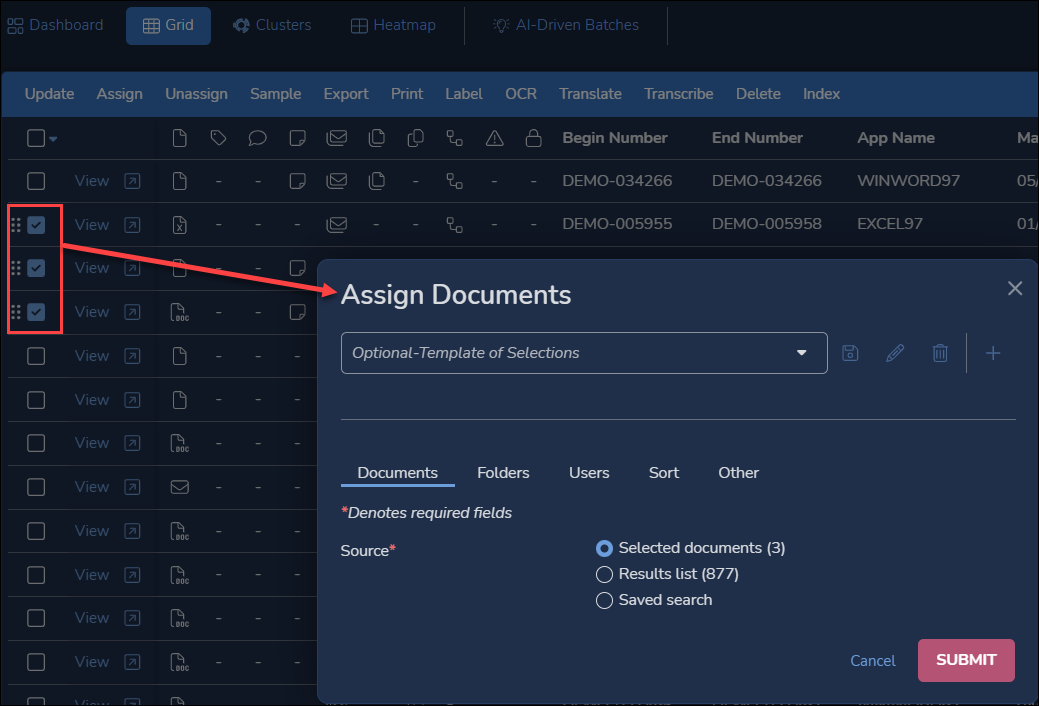This screenshot has height=706, width=1039.
Task: Click the warning triangle column header icon
Action: (494, 138)
